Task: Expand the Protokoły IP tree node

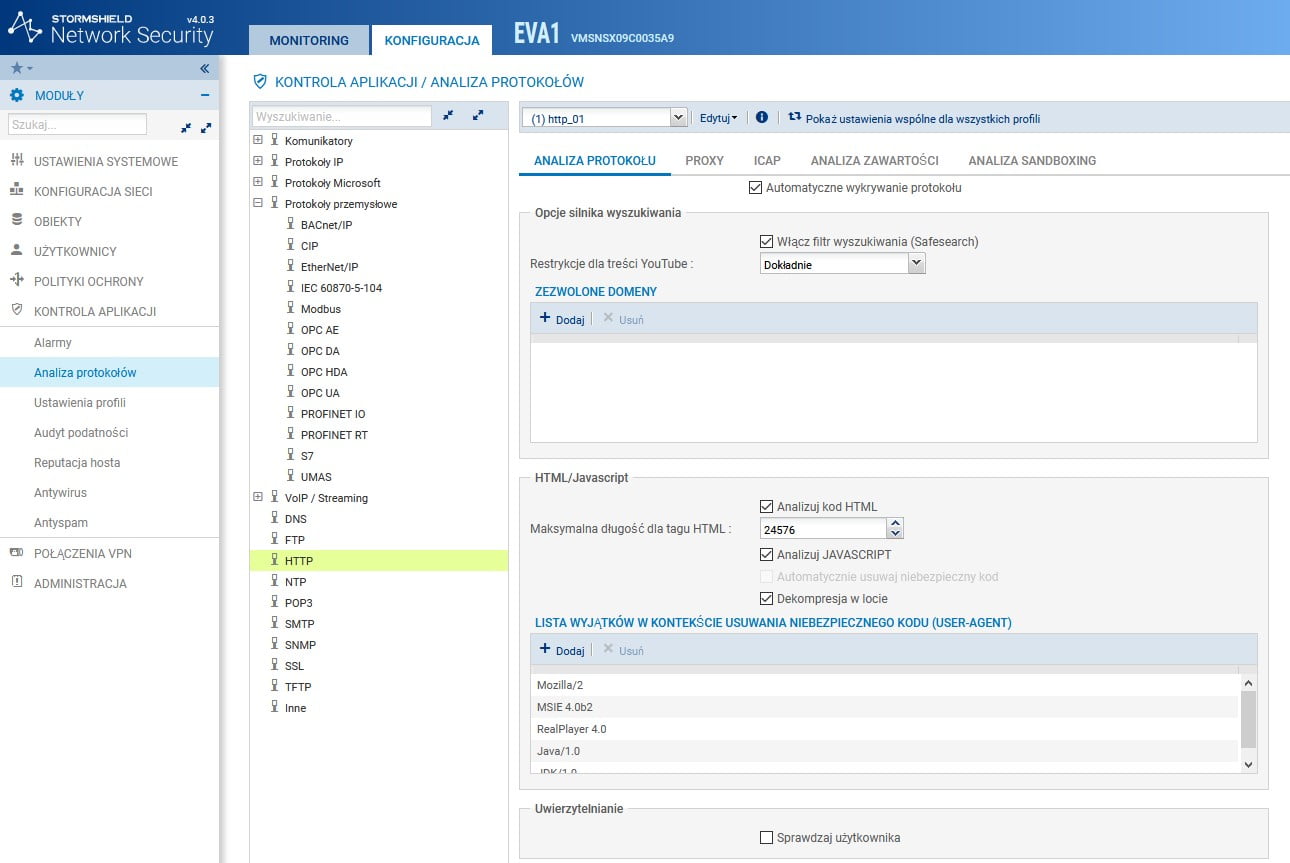Action: pos(258,162)
